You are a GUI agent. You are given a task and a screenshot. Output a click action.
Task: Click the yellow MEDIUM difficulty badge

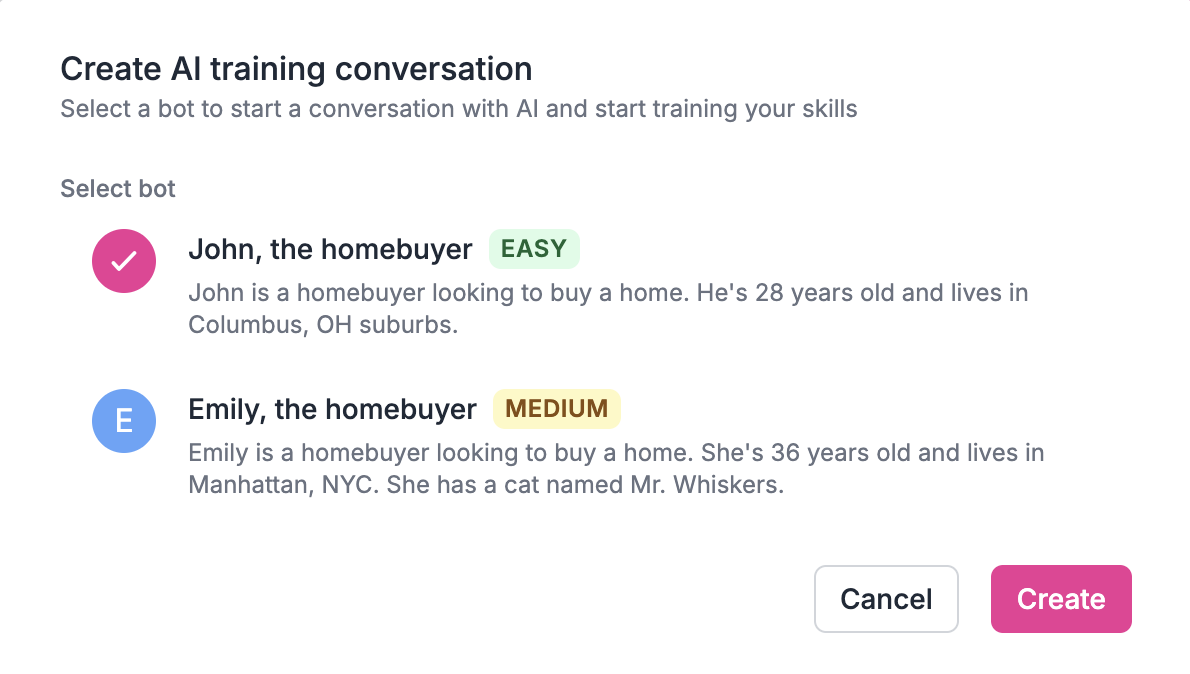[556, 408]
